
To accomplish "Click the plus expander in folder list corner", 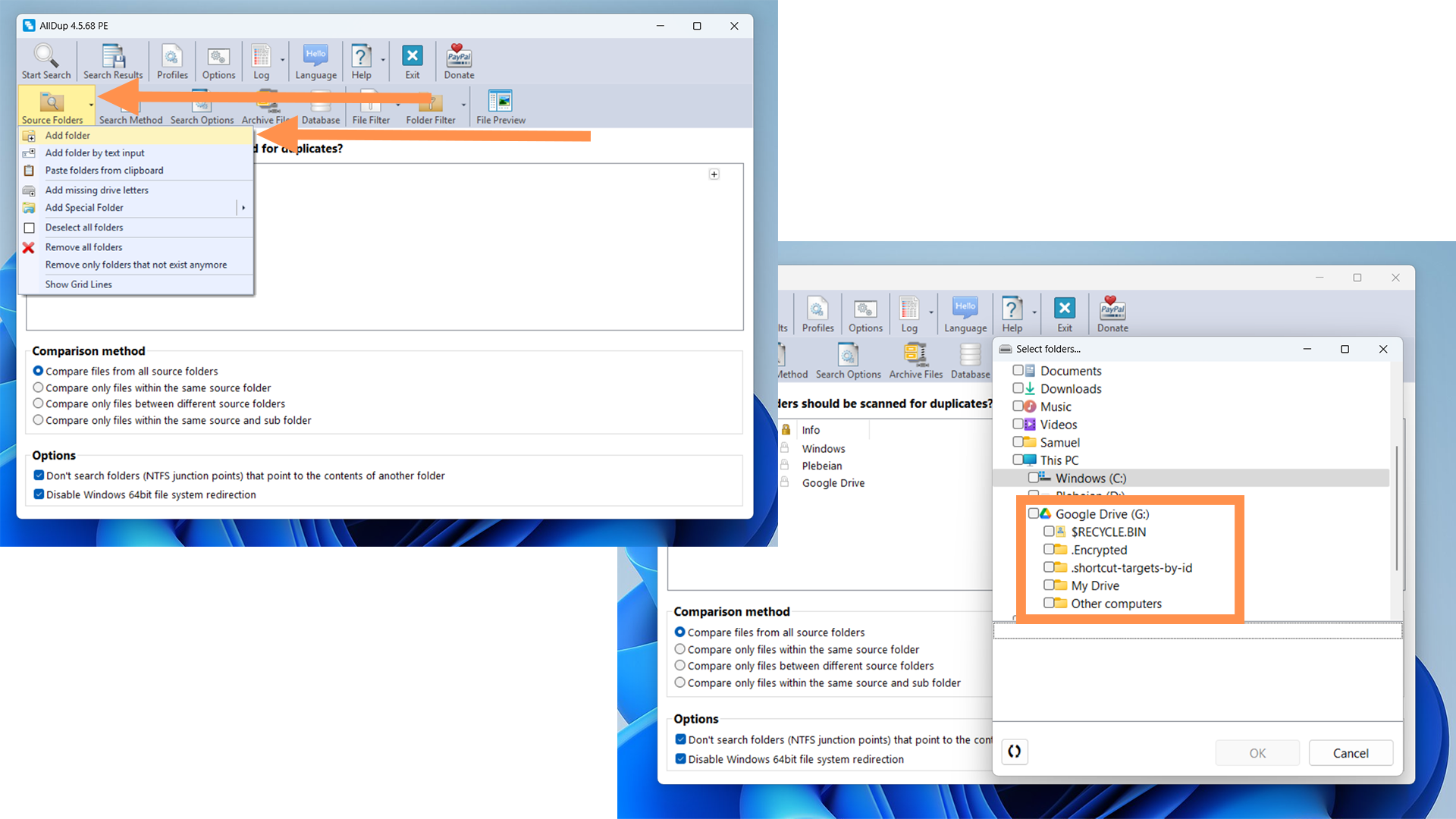I will tap(714, 174).
